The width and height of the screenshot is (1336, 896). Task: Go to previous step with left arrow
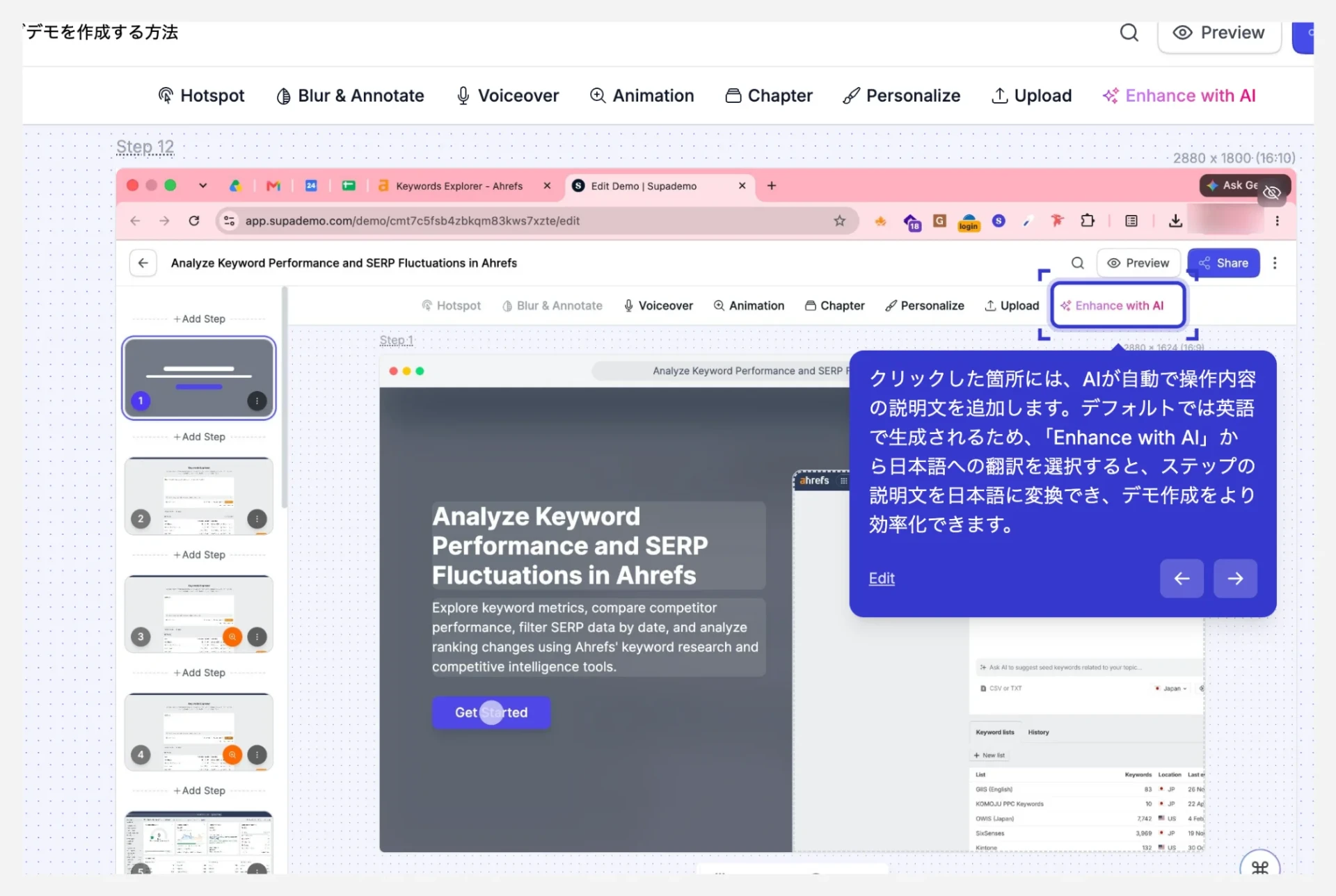(x=1182, y=578)
